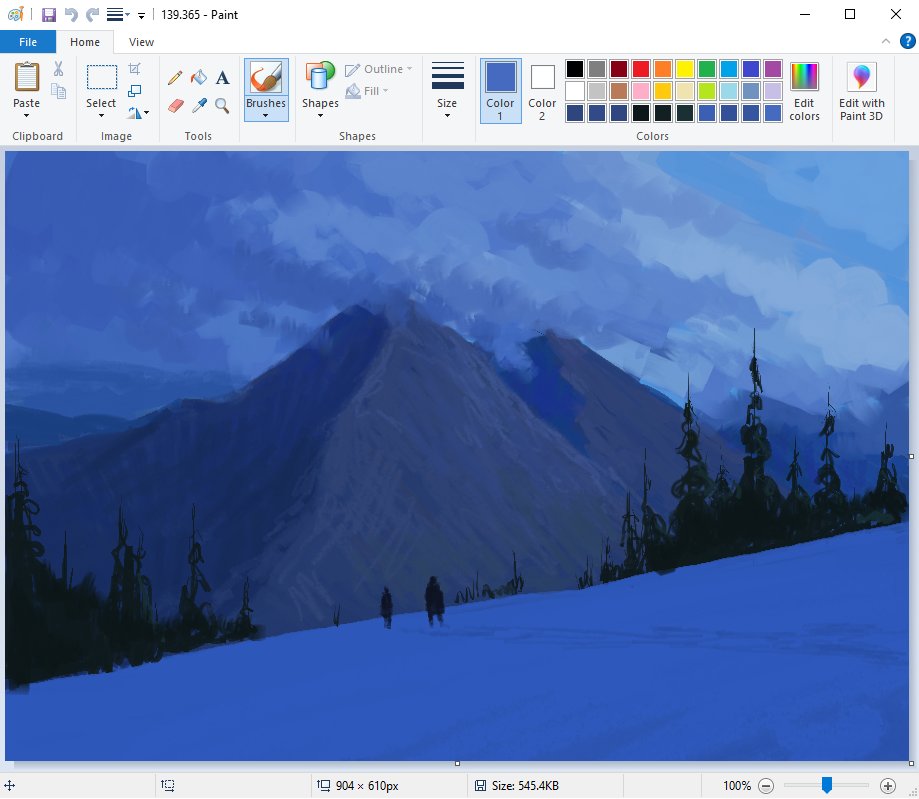Select the Magnifier tool
This screenshot has height=799, width=919.
222,104
